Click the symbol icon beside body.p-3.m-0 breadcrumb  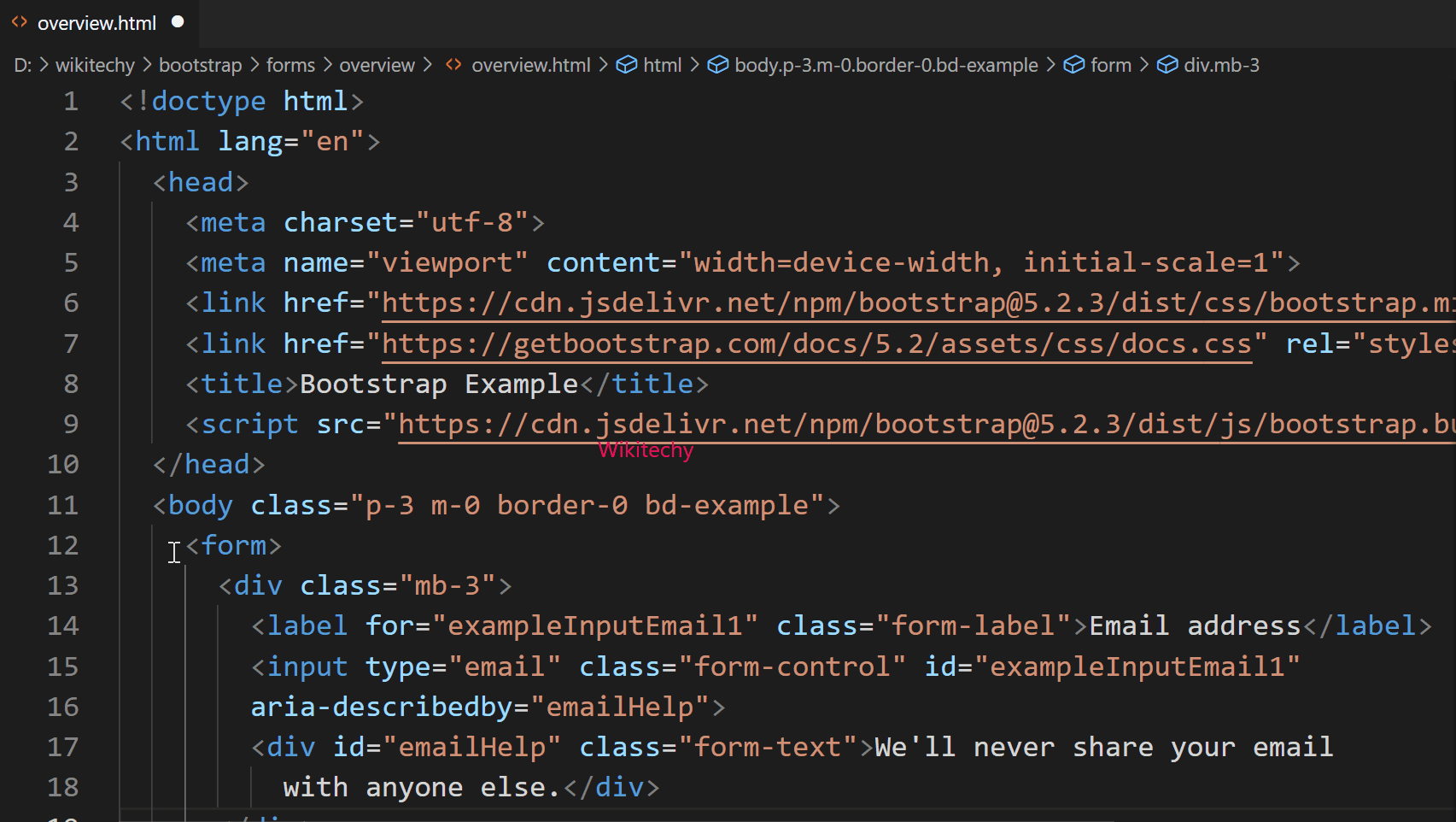[x=717, y=64]
